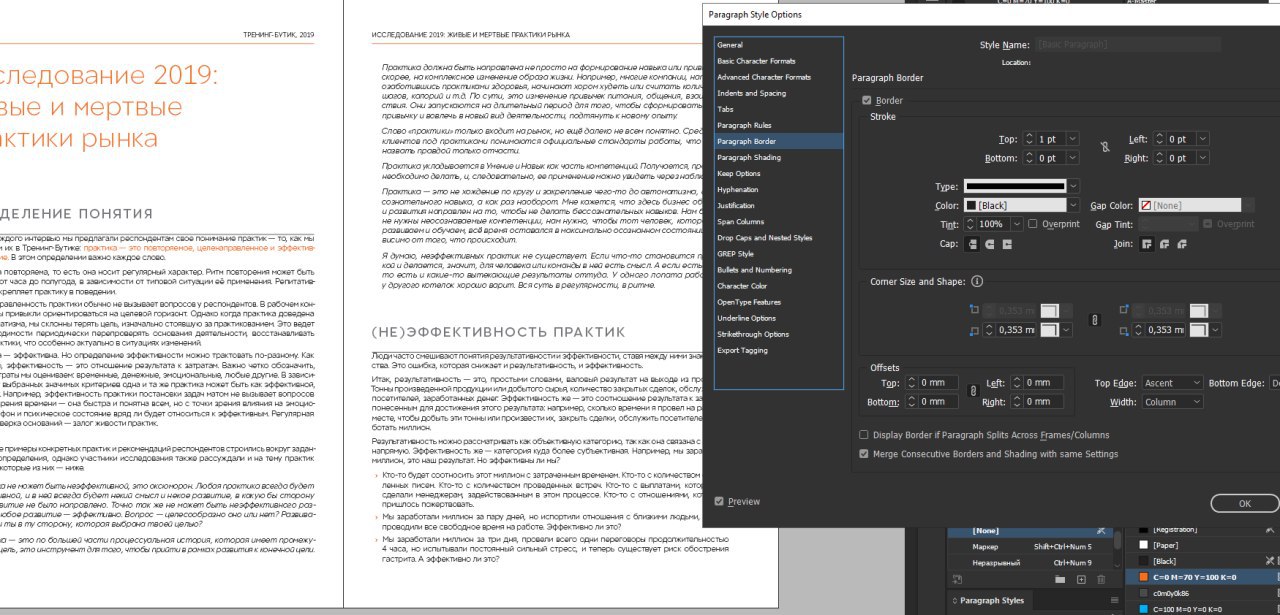Click the OK button
The height and width of the screenshot is (615, 1280).
pos(1244,504)
